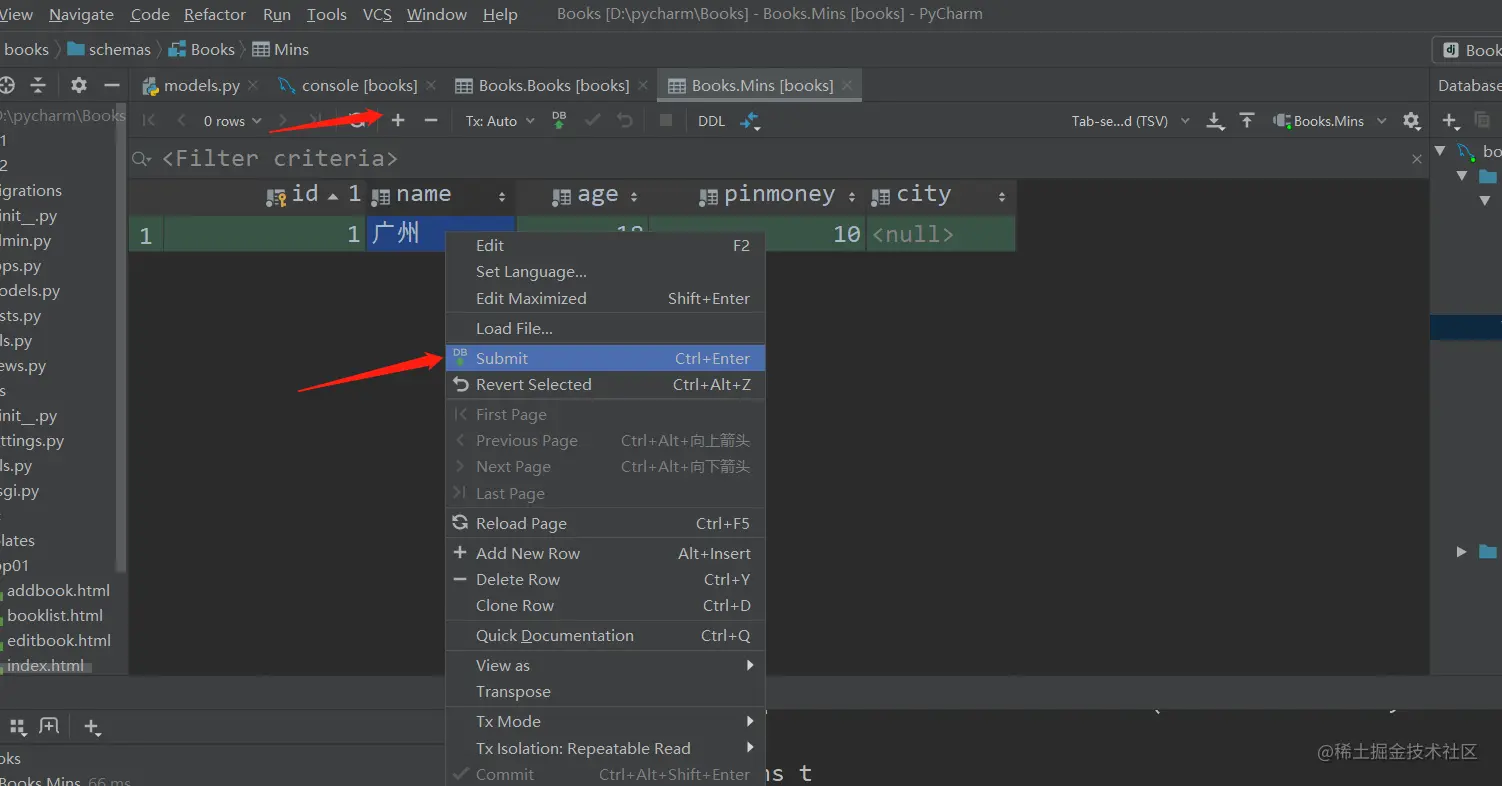Click the filter search magnifier icon
The image size is (1502, 786).
(142, 159)
